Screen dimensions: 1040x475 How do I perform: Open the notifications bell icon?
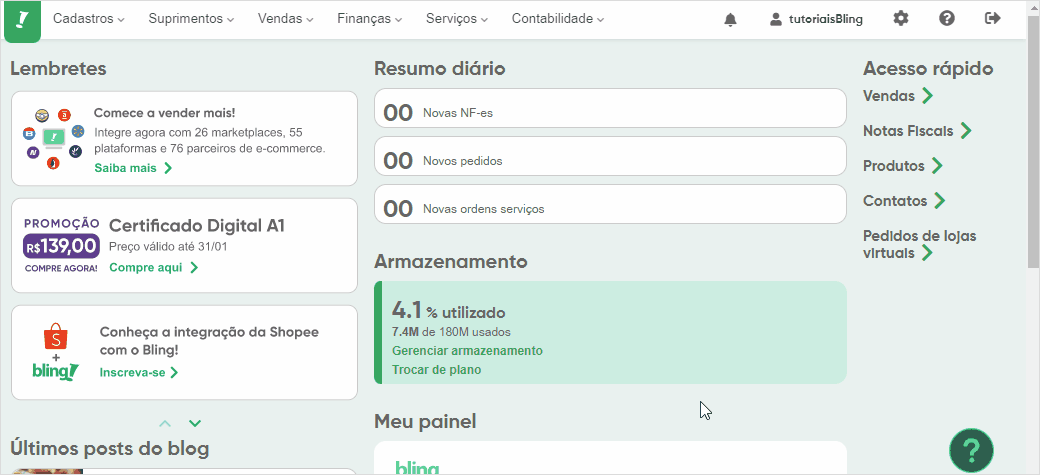click(x=730, y=19)
